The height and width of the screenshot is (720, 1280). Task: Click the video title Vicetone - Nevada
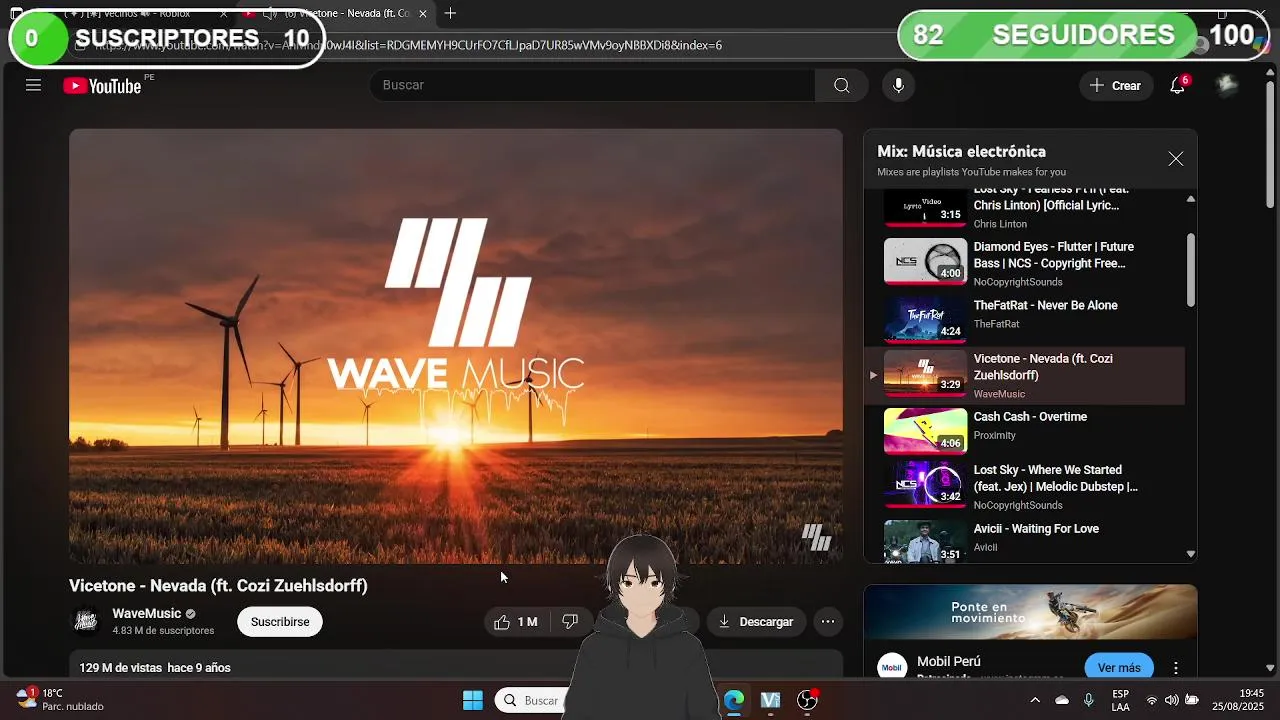(218, 586)
